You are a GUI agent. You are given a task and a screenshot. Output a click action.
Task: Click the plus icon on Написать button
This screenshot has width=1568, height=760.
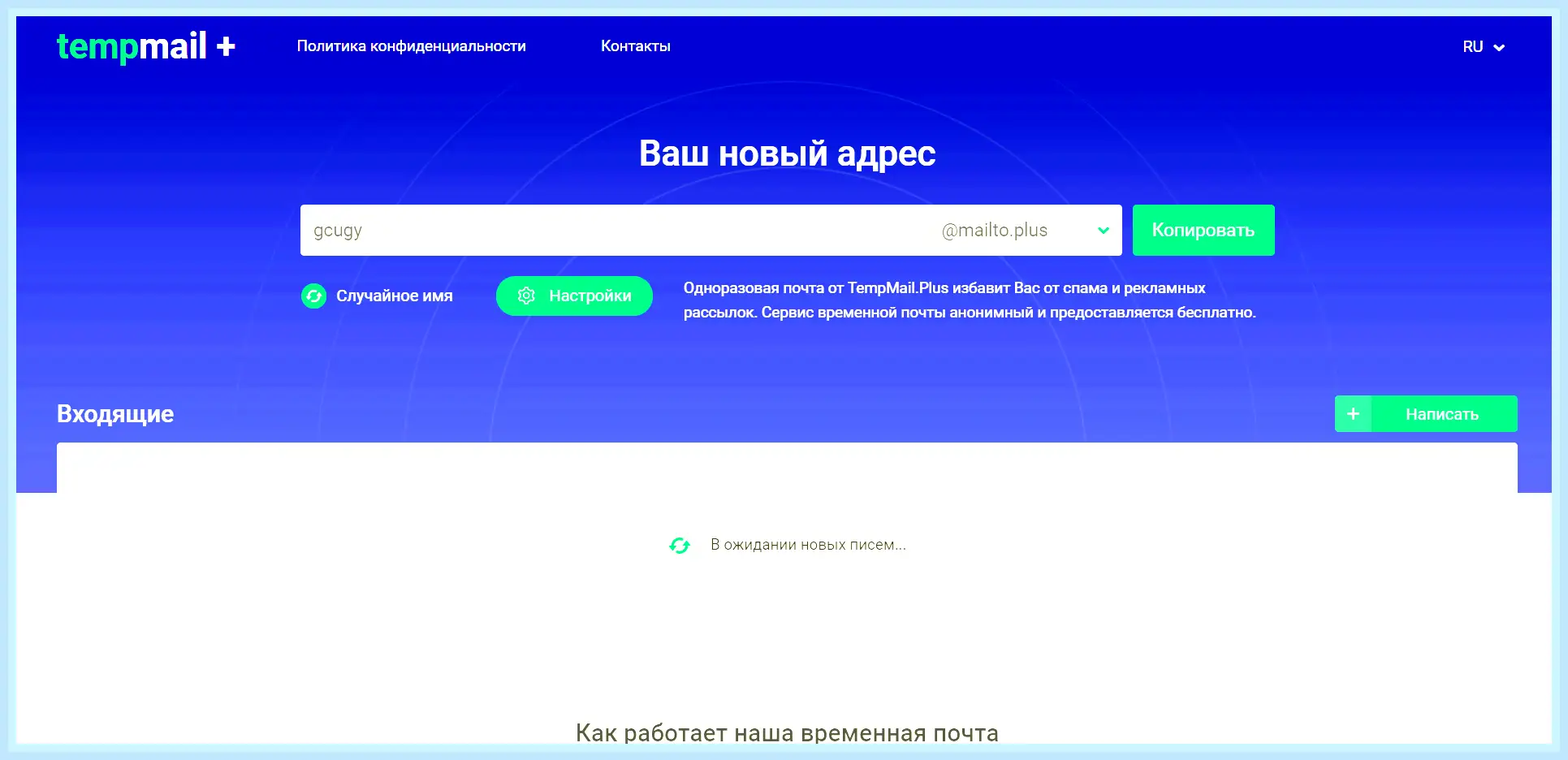click(1353, 414)
